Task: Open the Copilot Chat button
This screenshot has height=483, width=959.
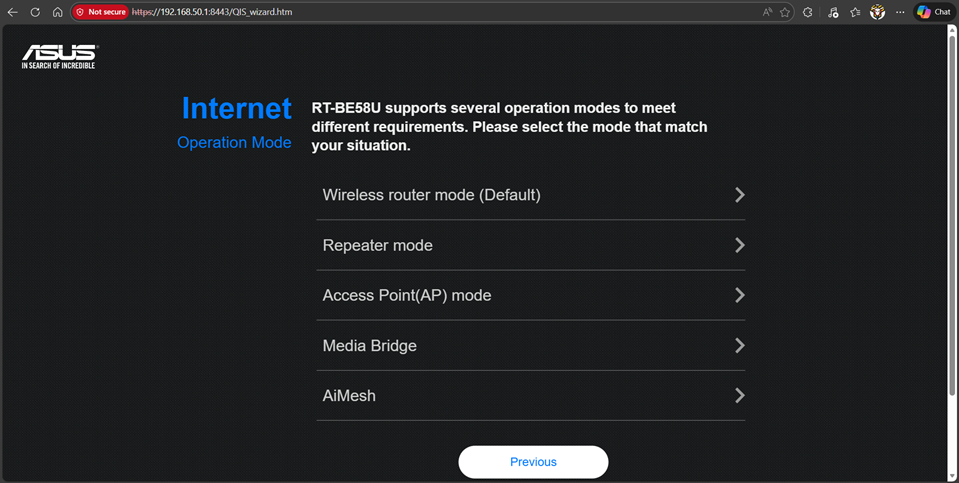Action: (x=934, y=12)
